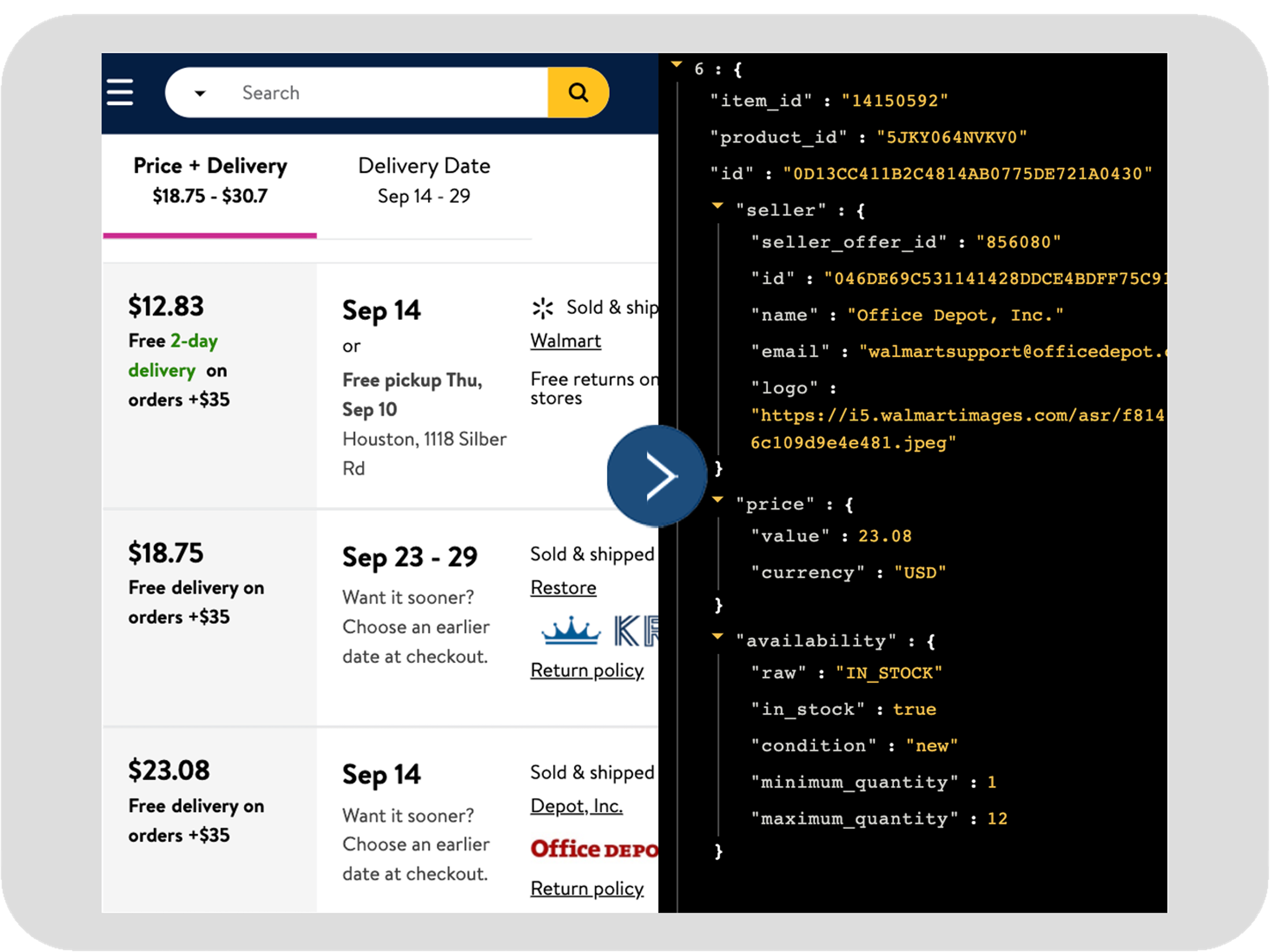Click the Walmart spark logo icon

click(x=543, y=308)
